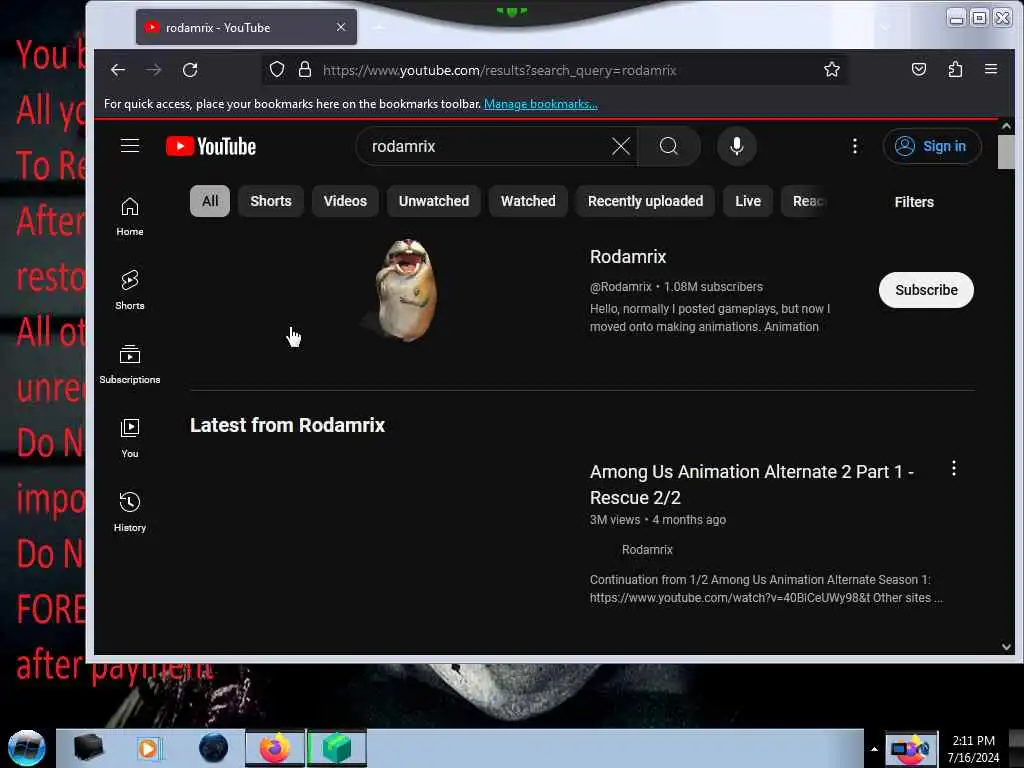
Task: Select the Watched filter chip
Action: [x=528, y=201]
